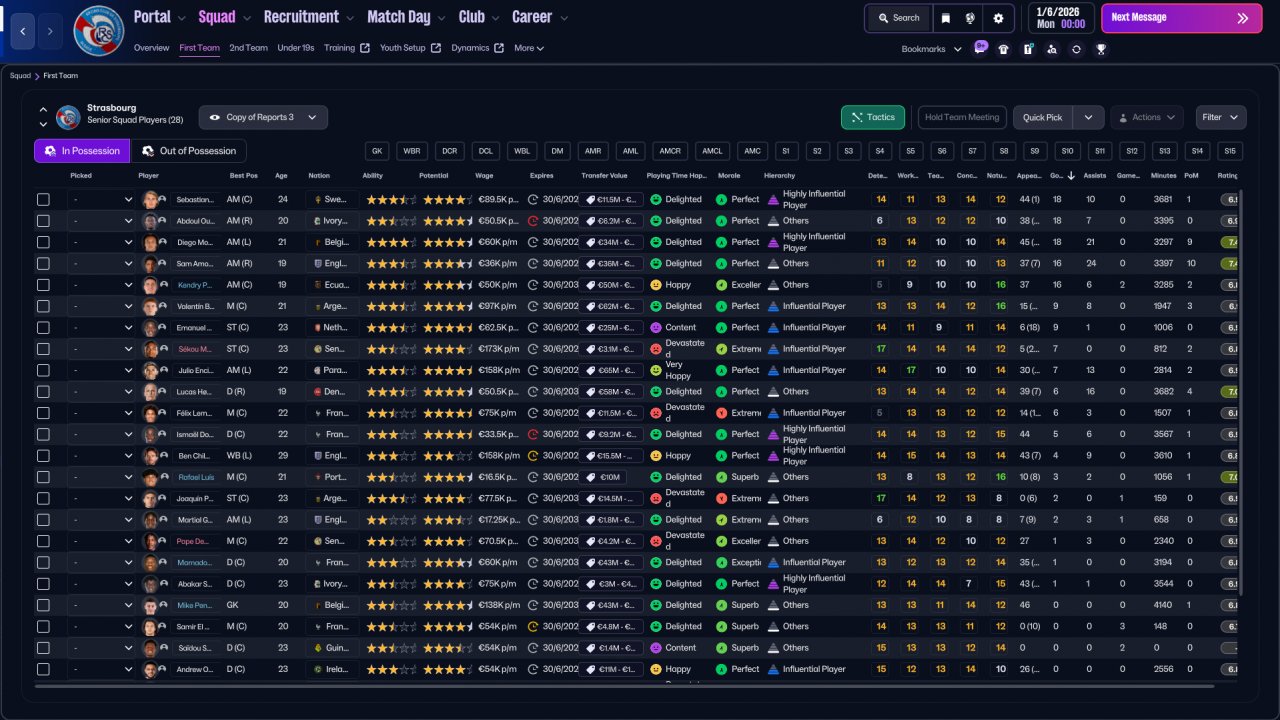The image size is (1280, 720).
Task: Open the Career menu
Action: (x=539, y=17)
